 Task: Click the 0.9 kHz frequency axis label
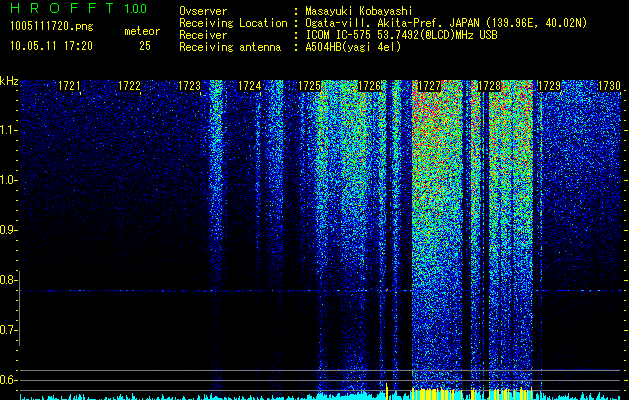pyautogui.click(x=8, y=230)
